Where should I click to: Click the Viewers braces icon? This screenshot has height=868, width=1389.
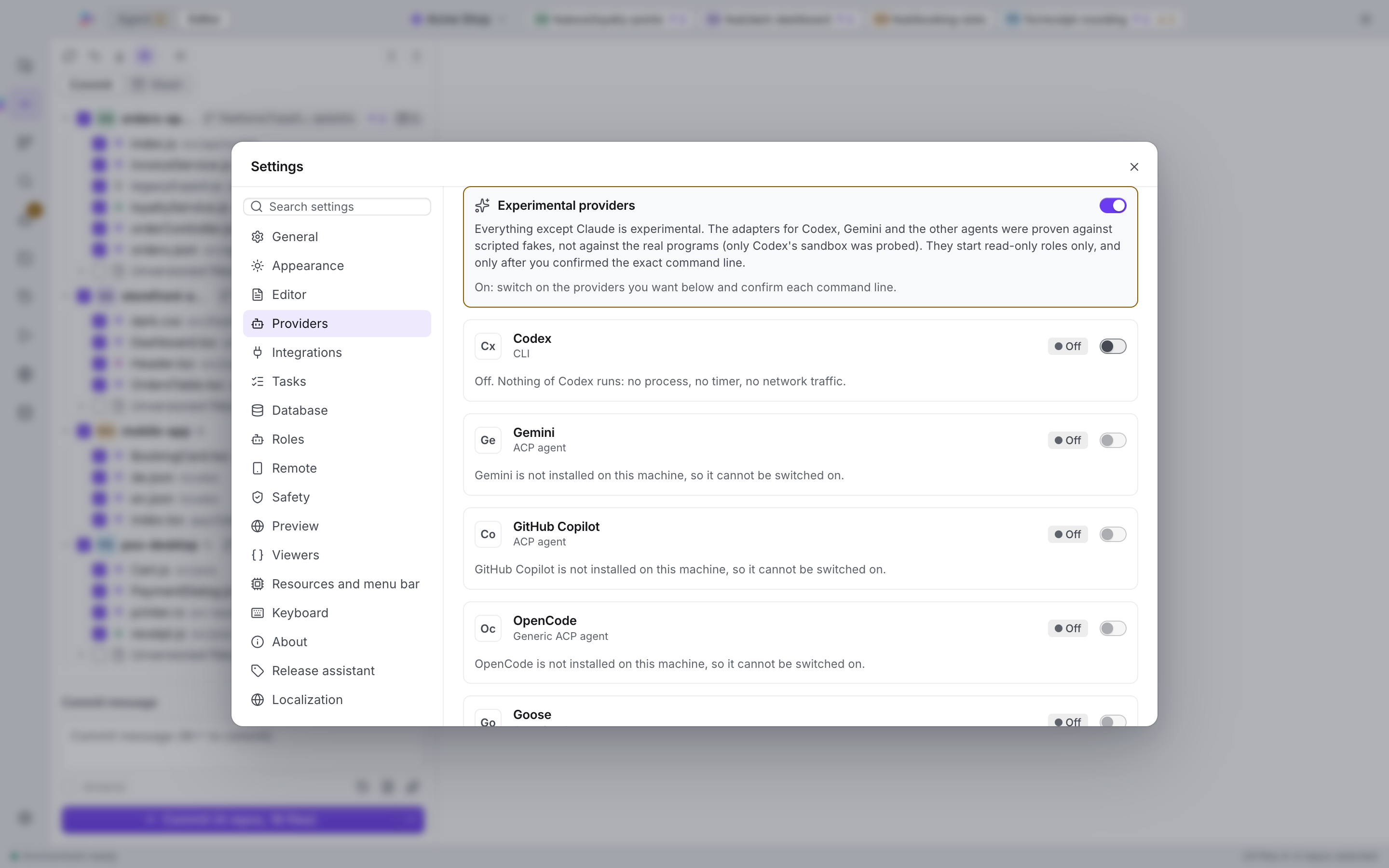point(258,555)
